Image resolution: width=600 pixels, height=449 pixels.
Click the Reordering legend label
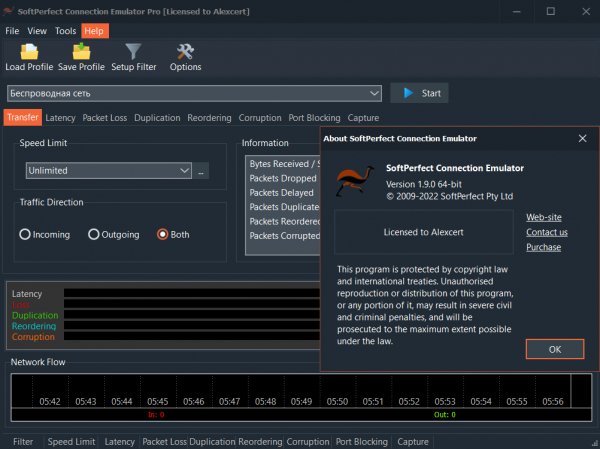(34, 326)
